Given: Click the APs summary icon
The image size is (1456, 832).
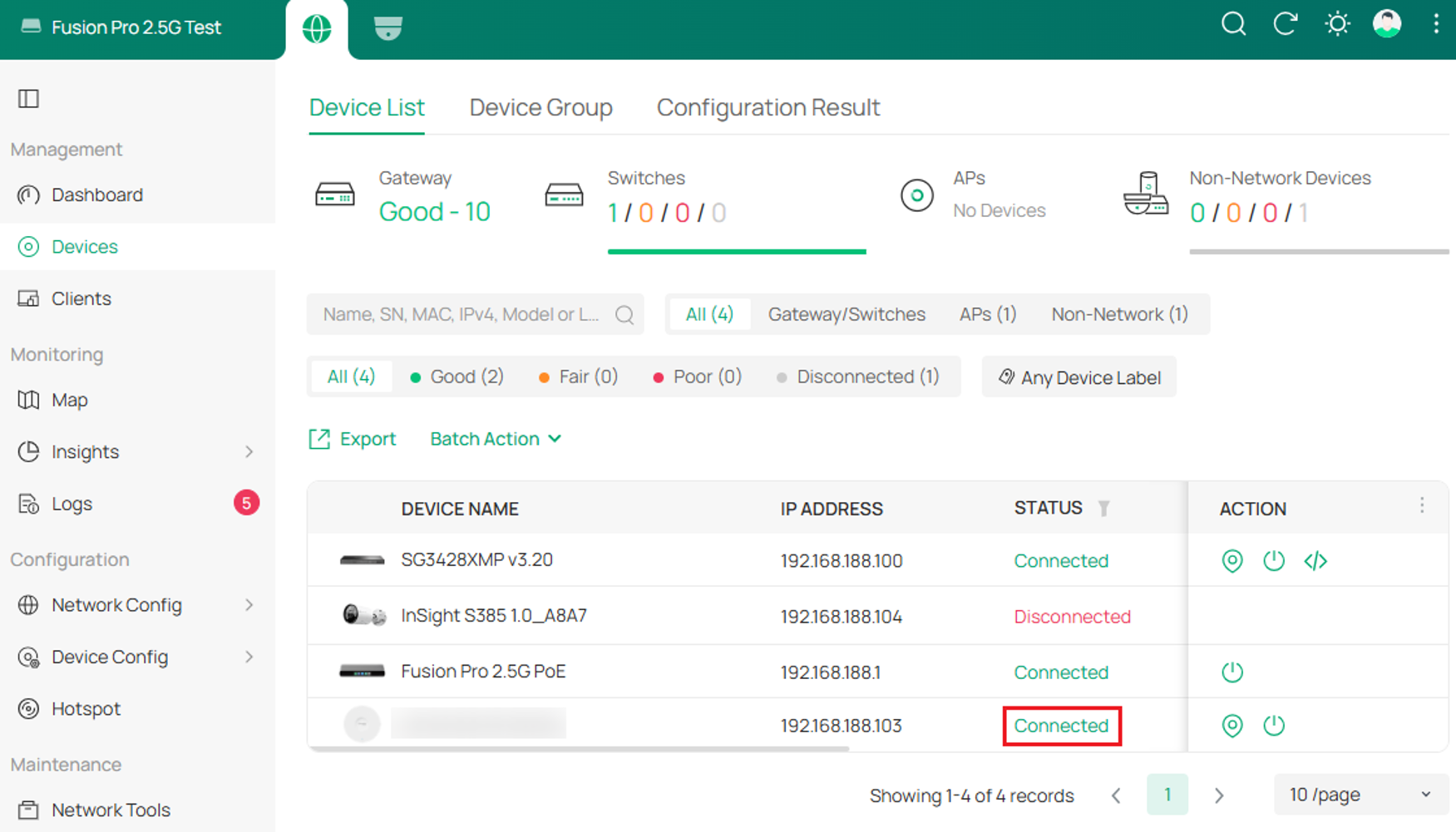Looking at the screenshot, I should coord(917,196).
